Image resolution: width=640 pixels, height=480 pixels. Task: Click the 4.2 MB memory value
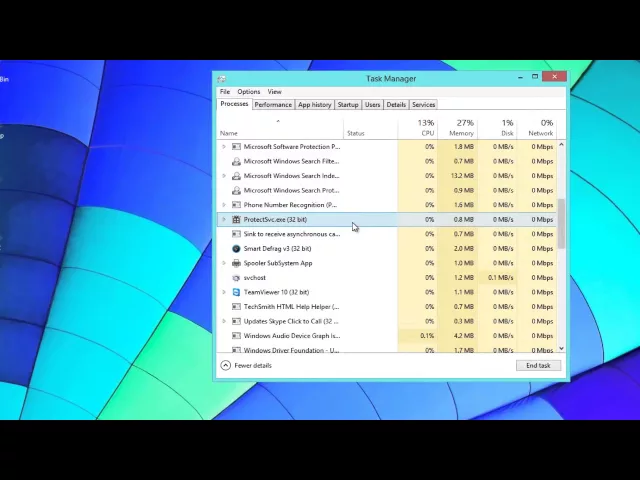point(464,336)
